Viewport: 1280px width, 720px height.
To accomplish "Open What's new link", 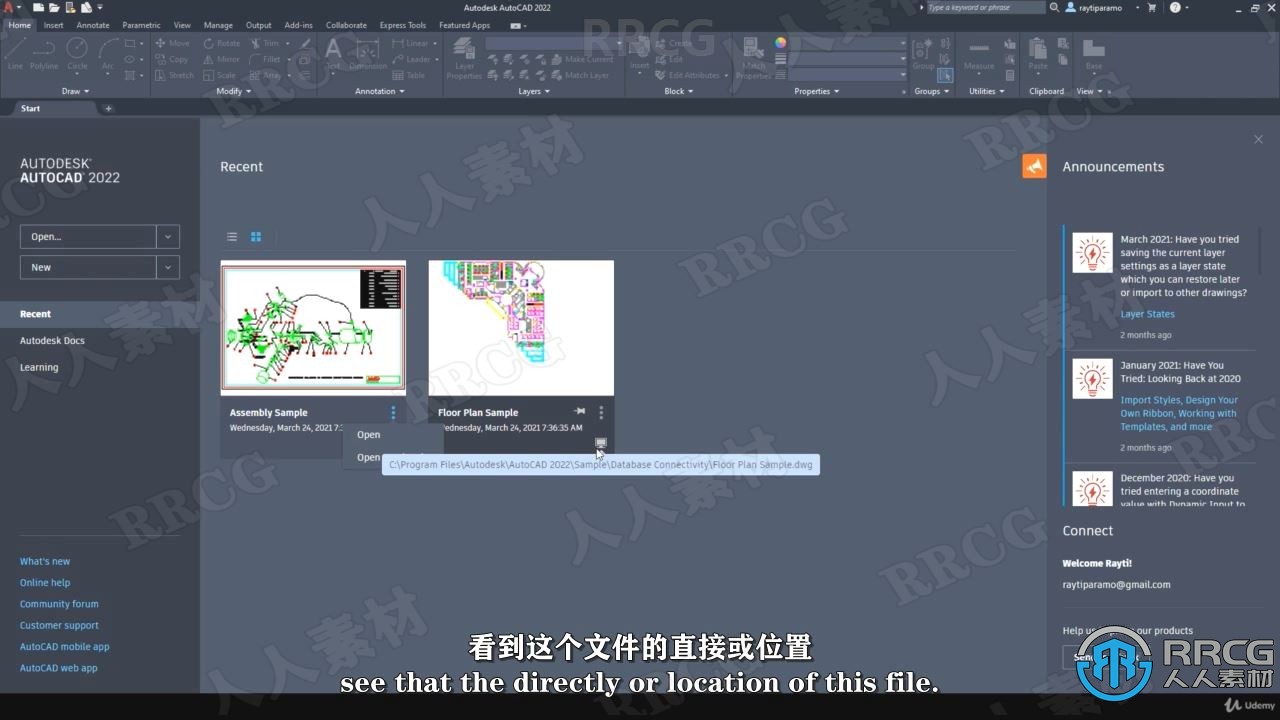I will point(45,562).
